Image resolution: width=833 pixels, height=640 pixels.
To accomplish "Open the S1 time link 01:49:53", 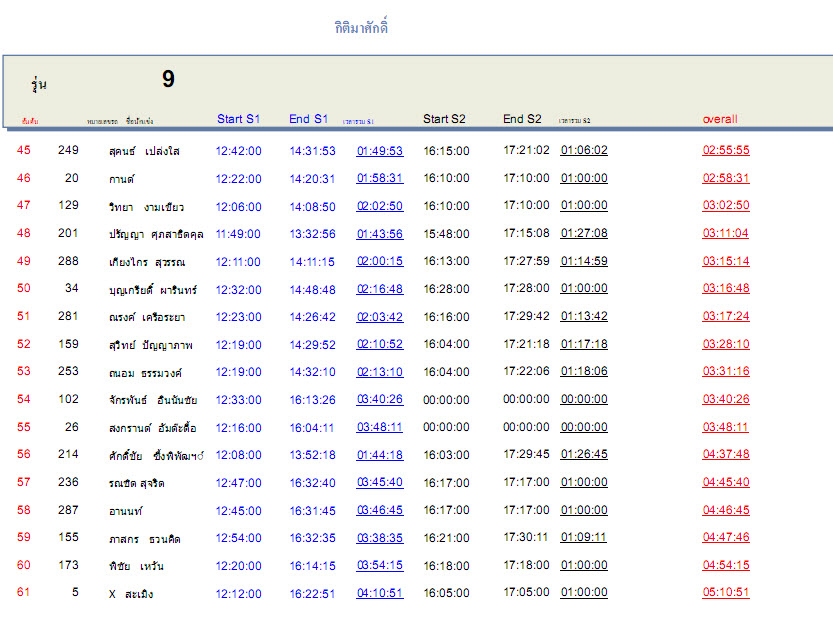I will tap(380, 151).
